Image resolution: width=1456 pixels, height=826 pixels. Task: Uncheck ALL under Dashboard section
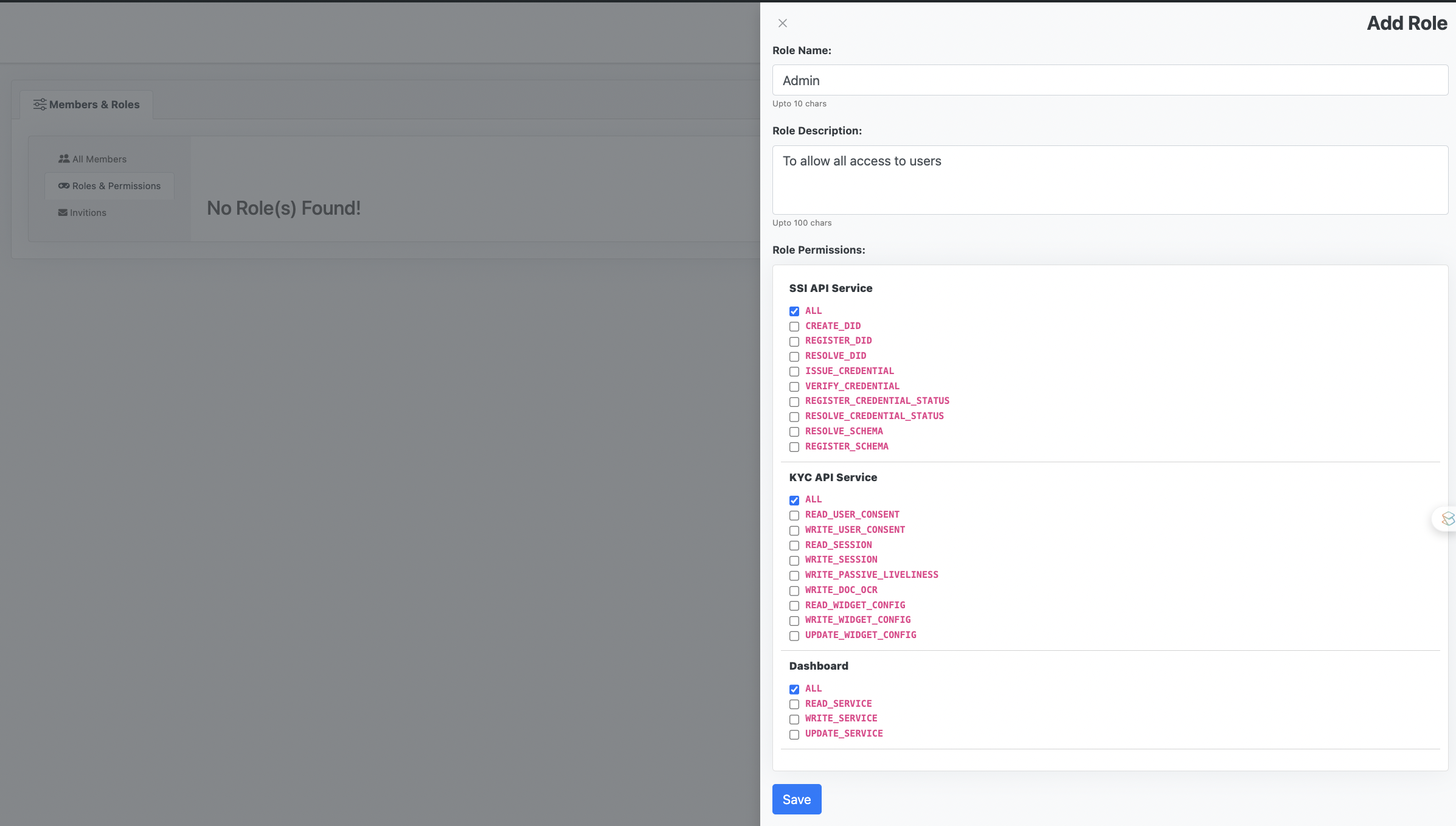click(x=794, y=690)
